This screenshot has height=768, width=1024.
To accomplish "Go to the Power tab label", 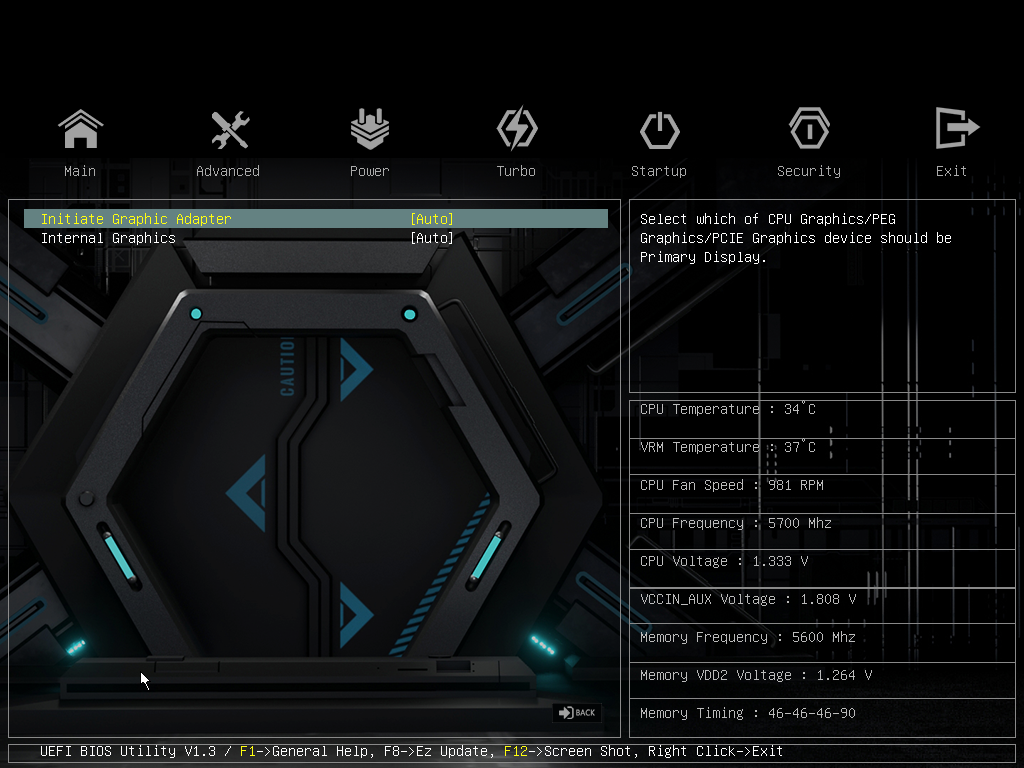I will click(370, 171).
